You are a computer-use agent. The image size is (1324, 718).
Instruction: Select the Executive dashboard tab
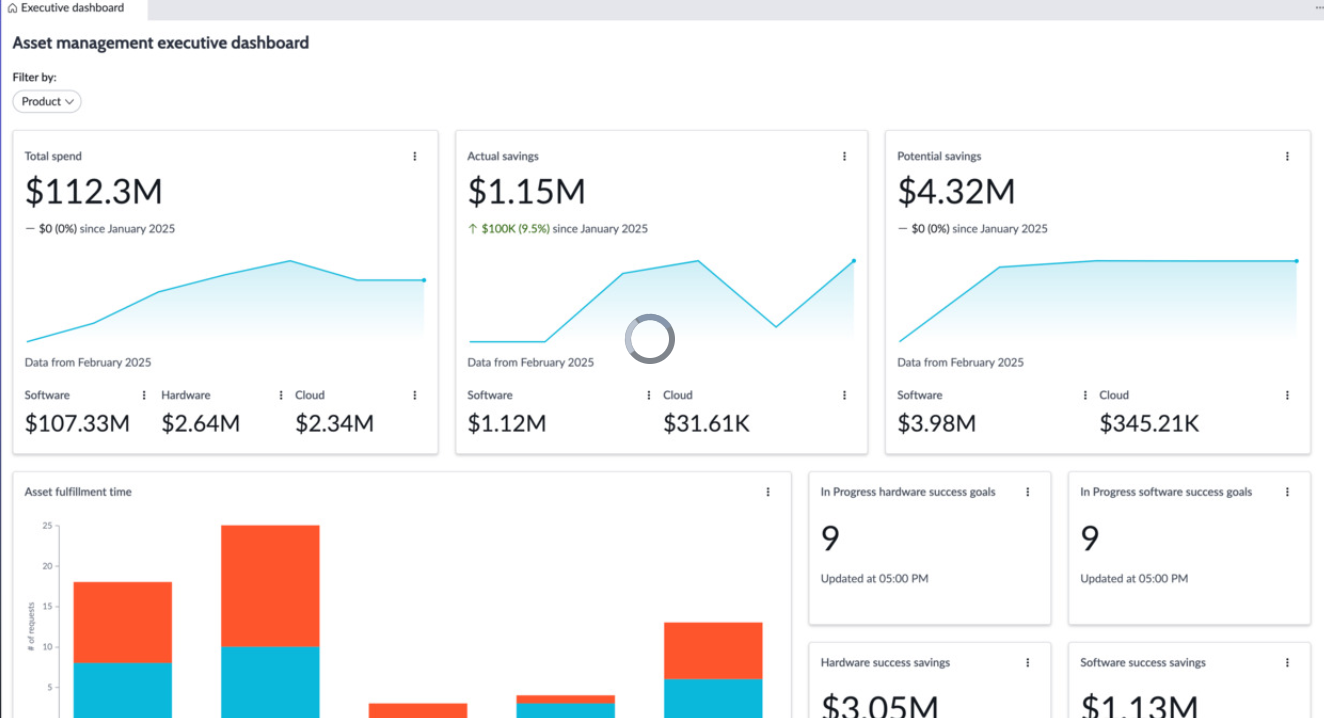(72, 8)
